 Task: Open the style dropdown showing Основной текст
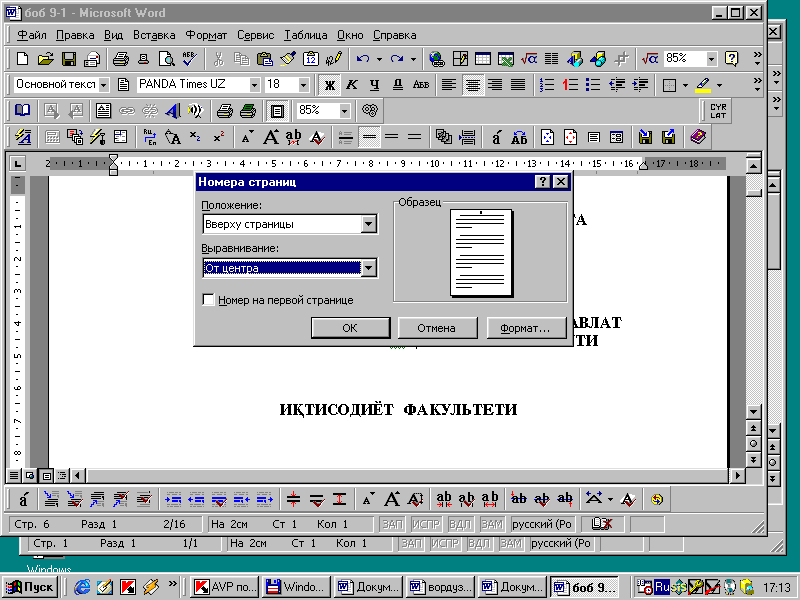104,85
